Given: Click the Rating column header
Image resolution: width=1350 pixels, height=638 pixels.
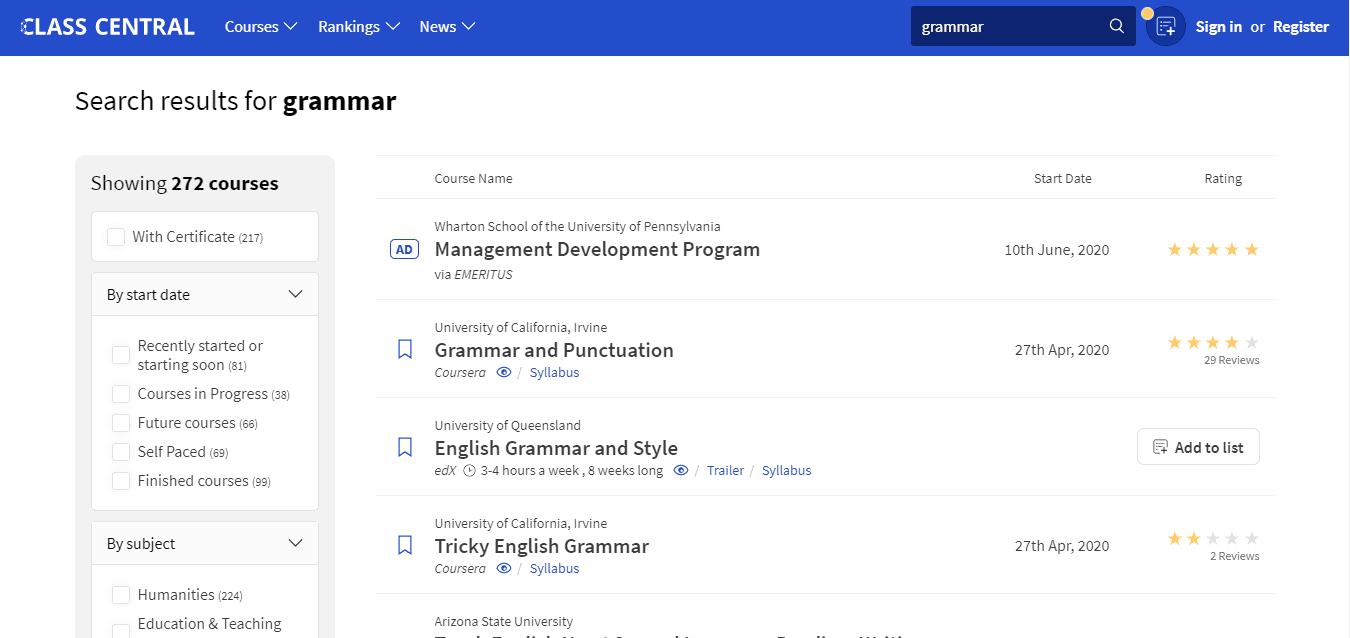Looking at the screenshot, I should (x=1223, y=178).
